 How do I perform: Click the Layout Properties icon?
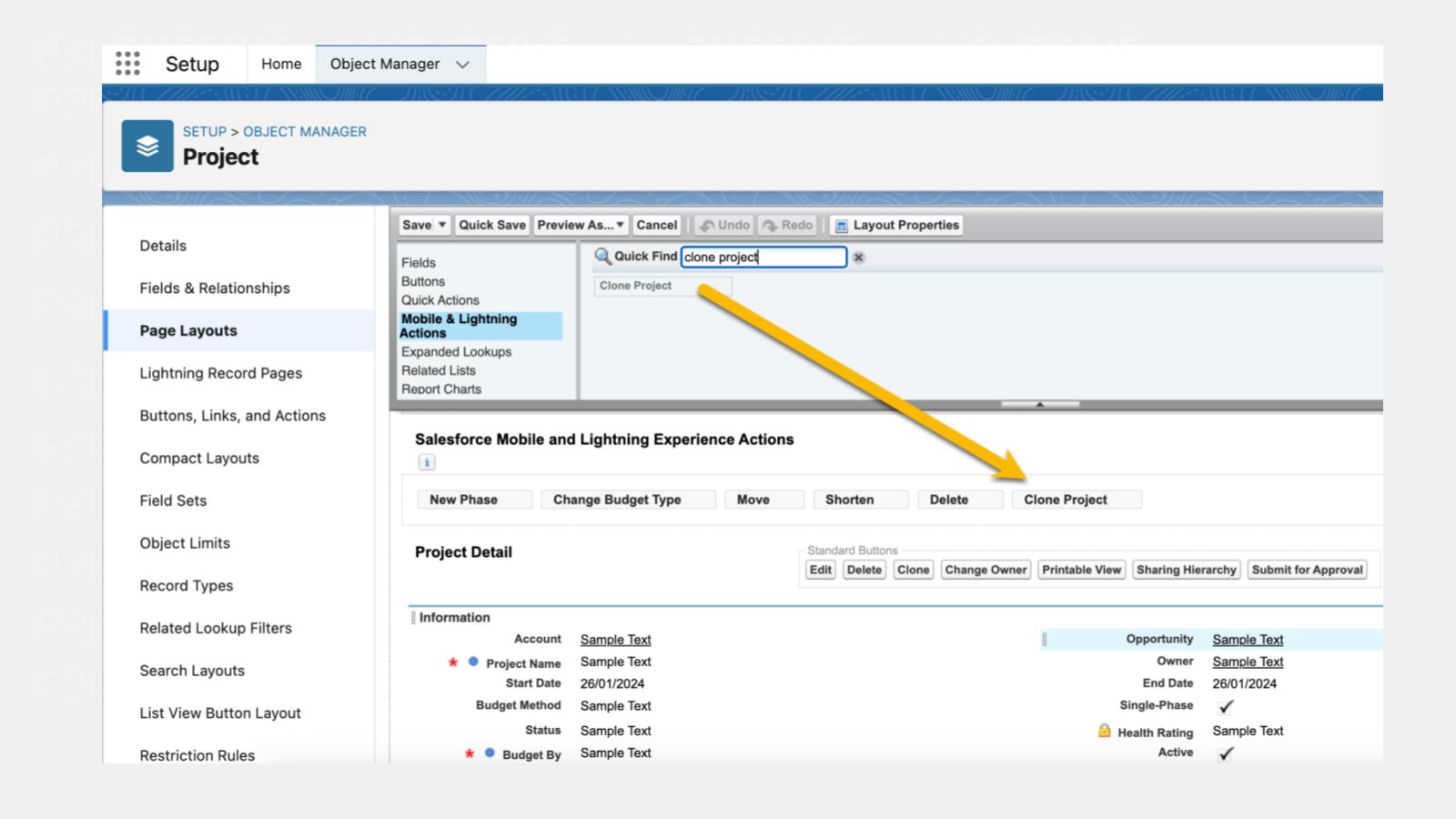842,226
